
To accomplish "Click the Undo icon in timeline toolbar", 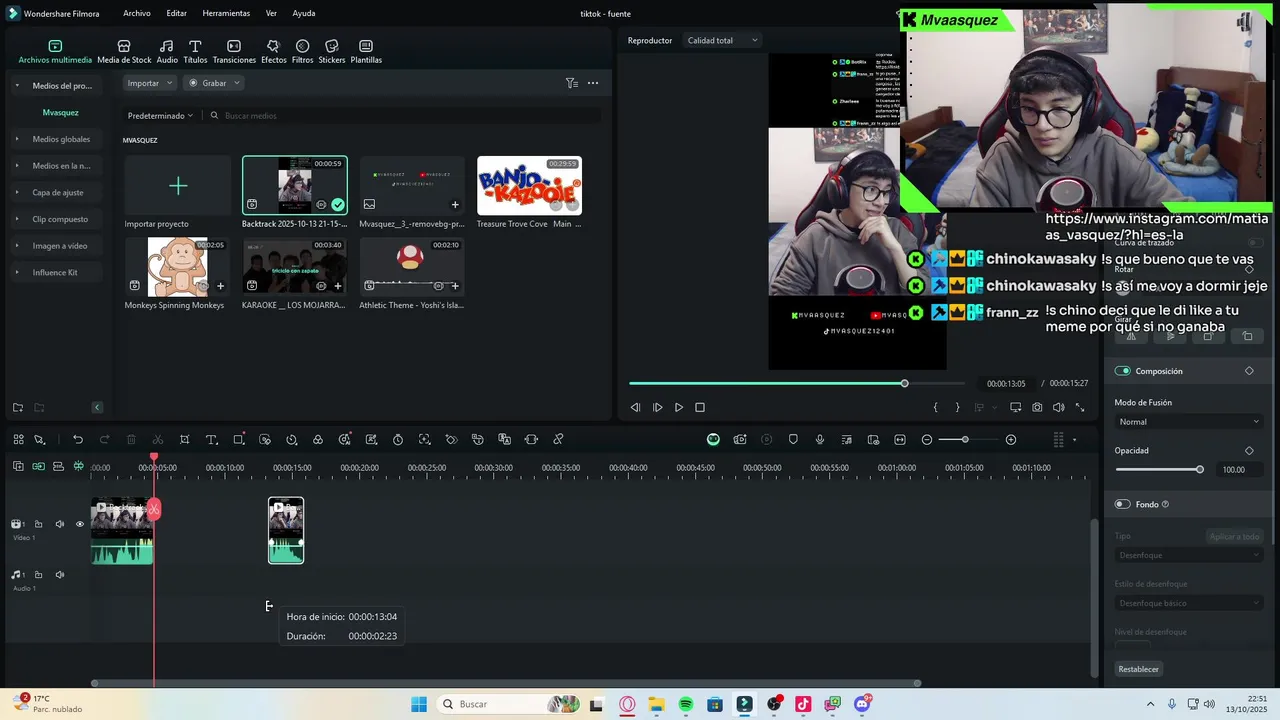I will click(78, 439).
